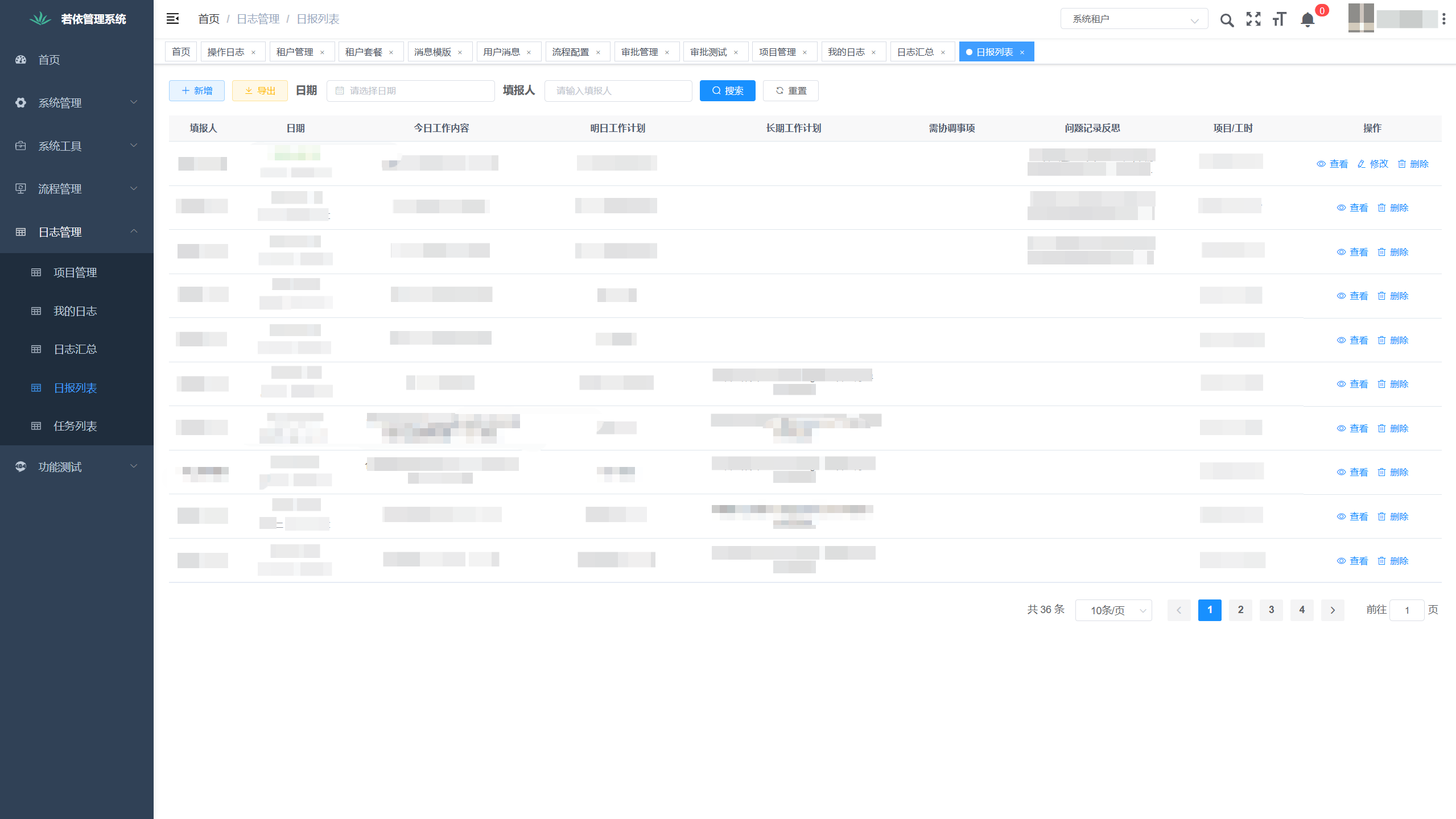Open the user avatar image
1456x819 pixels.
point(1361,18)
